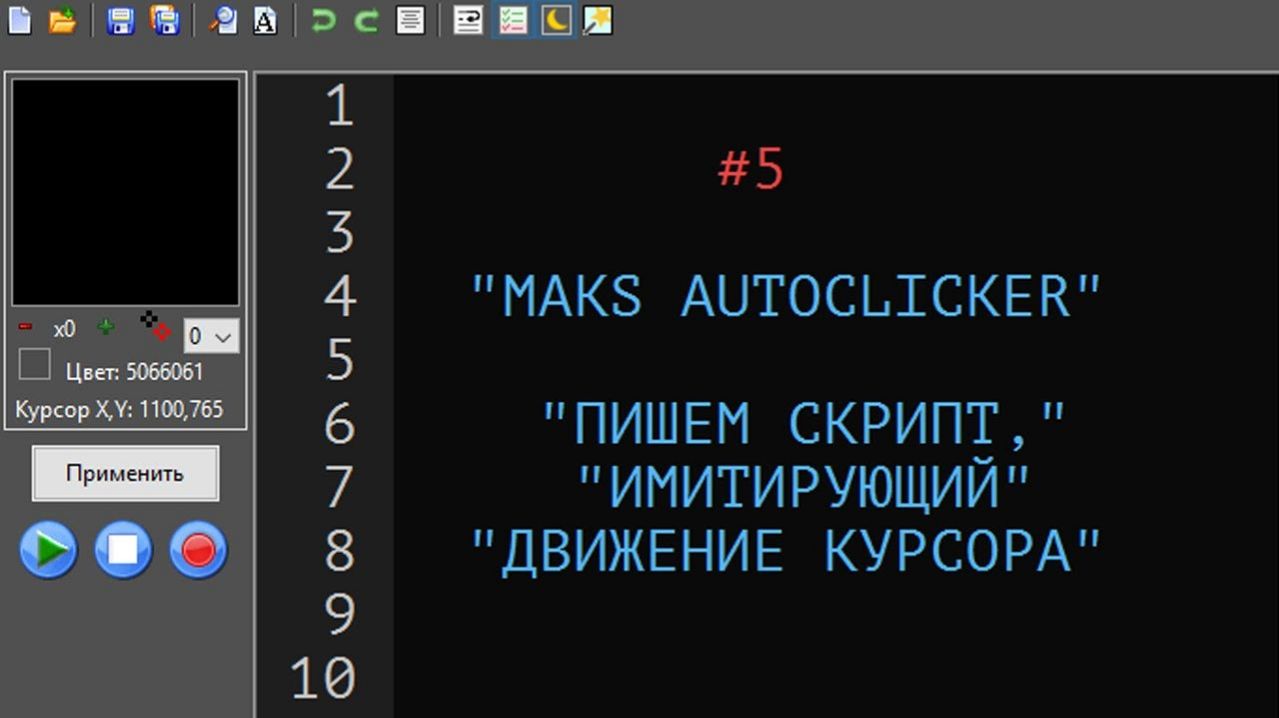Click line number 10 in gutter
This screenshot has width=1279, height=718.
click(323, 677)
